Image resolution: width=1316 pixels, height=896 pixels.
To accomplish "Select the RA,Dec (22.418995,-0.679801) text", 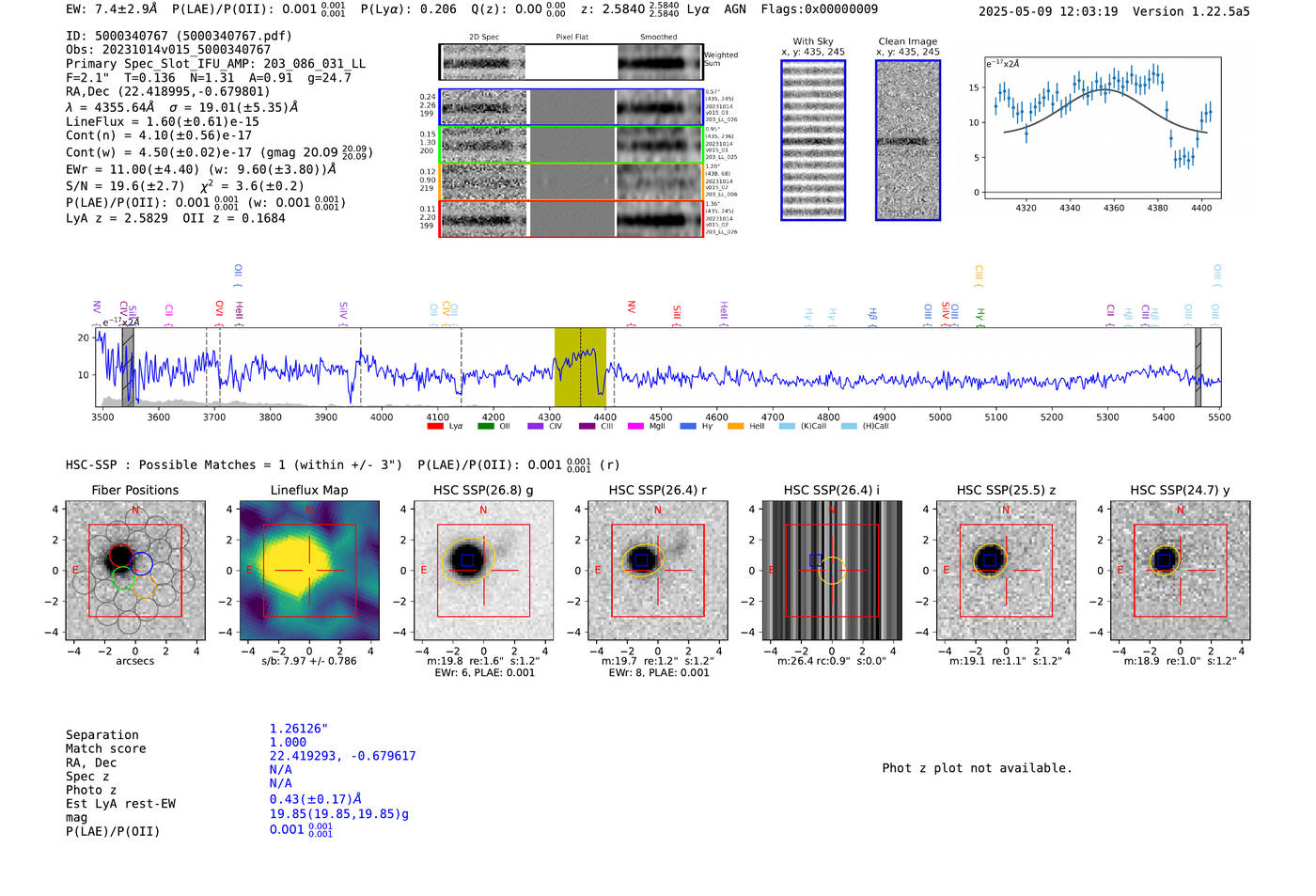I will (x=168, y=91).
